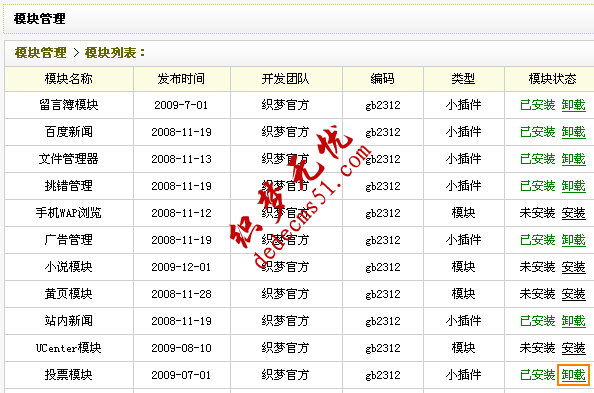The width and height of the screenshot is (594, 393).
Task: Click the date 2008-11-13
Action: (x=181, y=159)
